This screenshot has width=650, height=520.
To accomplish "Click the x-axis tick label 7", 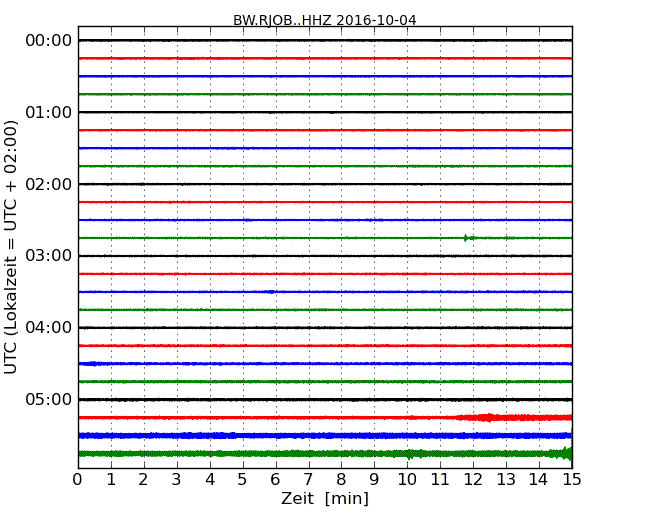I will [308, 480].
